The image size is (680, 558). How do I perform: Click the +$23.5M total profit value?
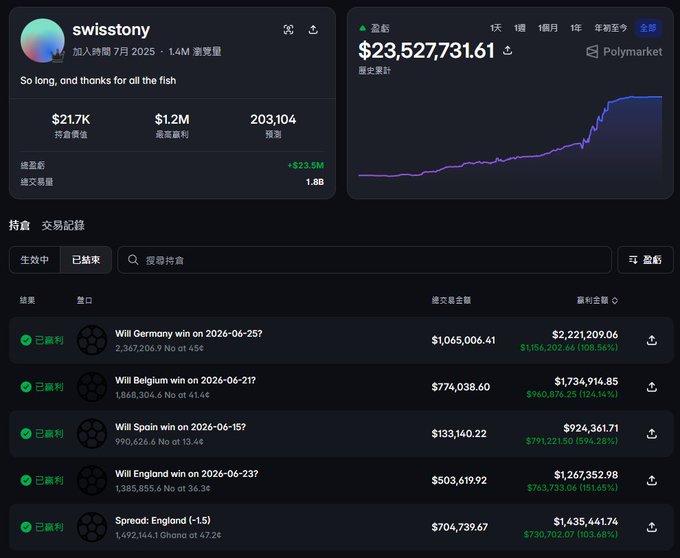tap(306, 165)
